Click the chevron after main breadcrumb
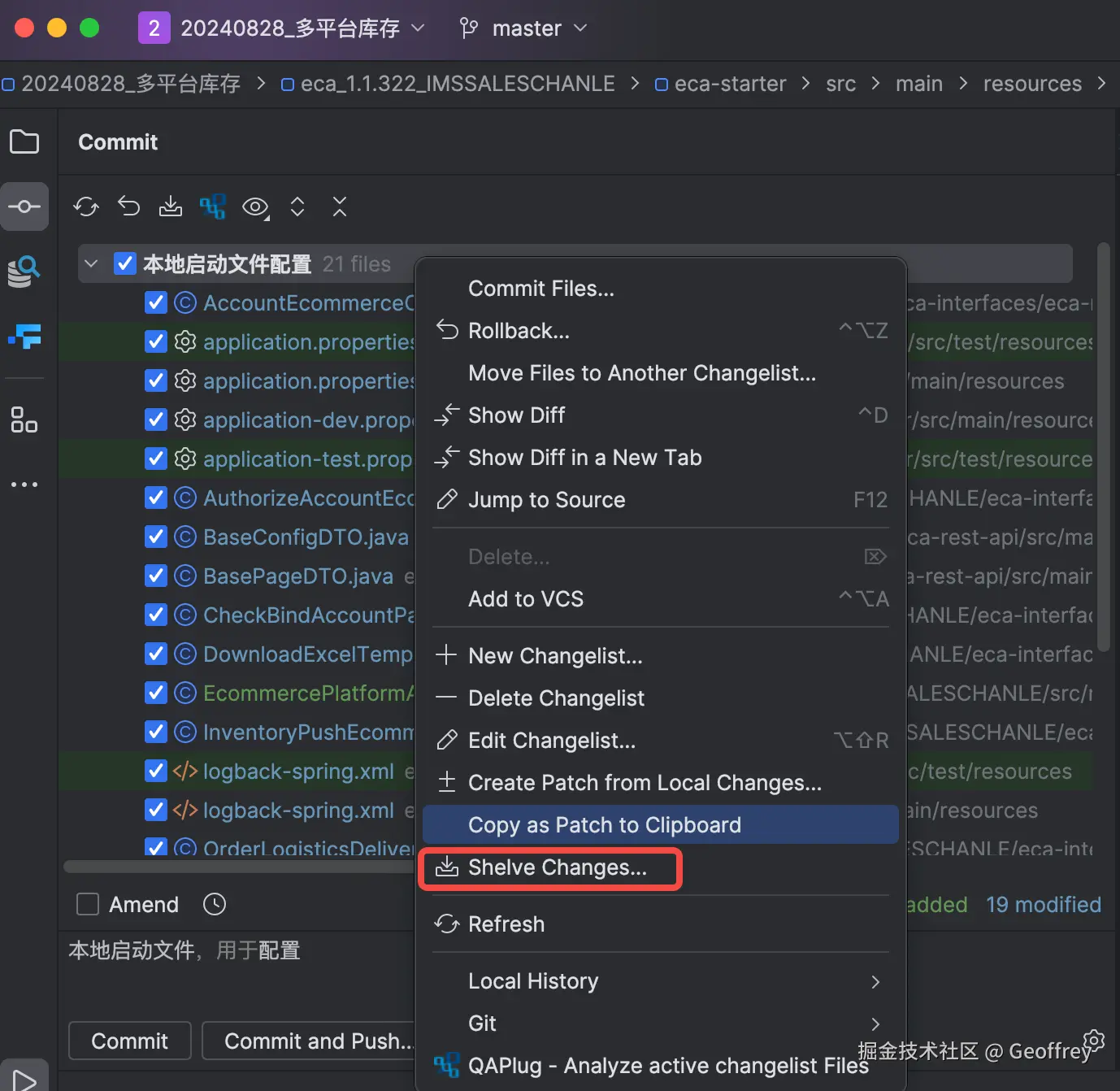 (x=963, y=84)
